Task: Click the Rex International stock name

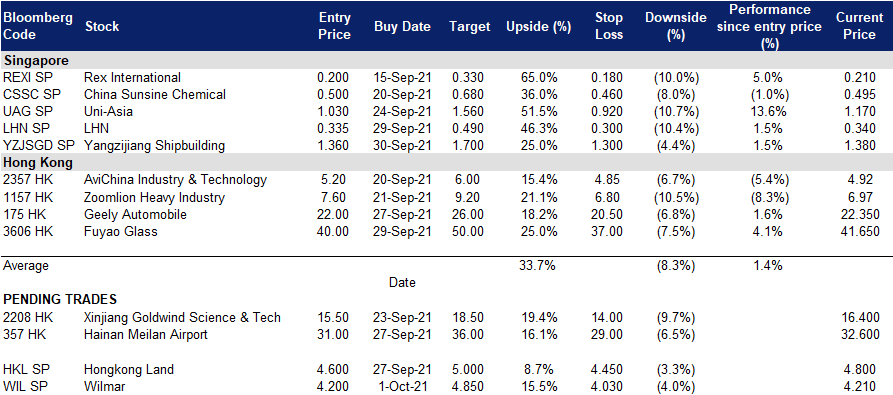Action: tap(132, 77)
